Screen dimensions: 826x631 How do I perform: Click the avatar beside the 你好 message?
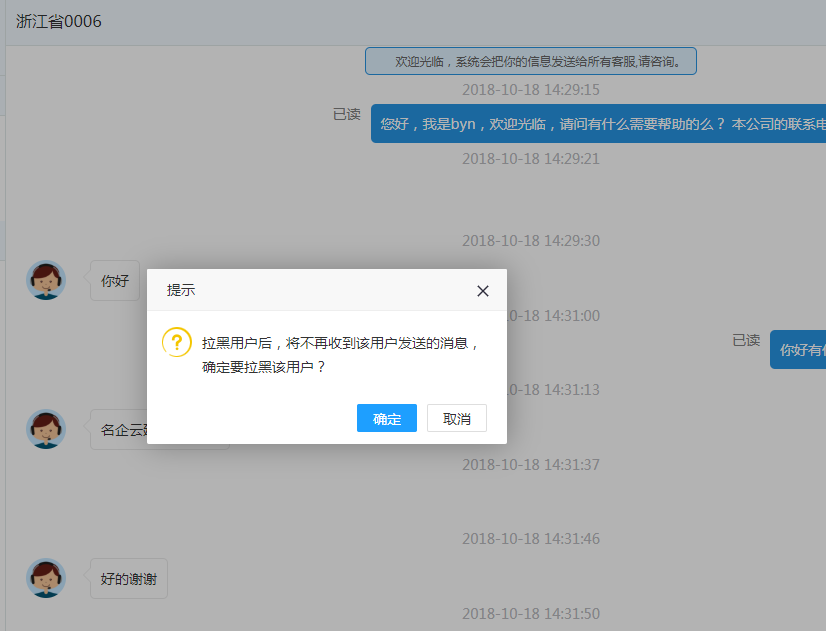coord(46,280)
